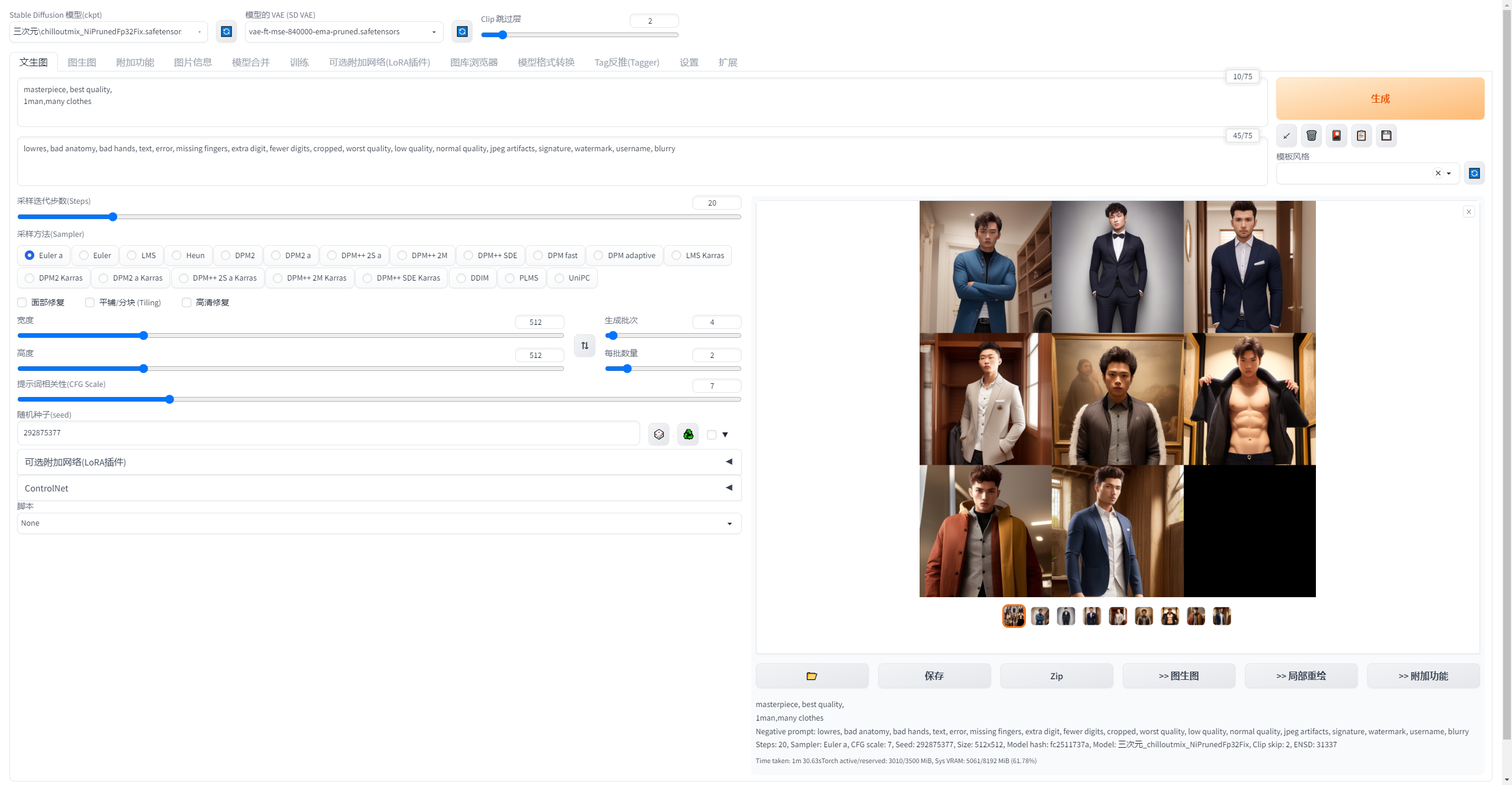Image resolution: width=1512 pixels, height=785 pixels.
Task: Enable the 面部修复 checkbox
Action: [22, 302]
